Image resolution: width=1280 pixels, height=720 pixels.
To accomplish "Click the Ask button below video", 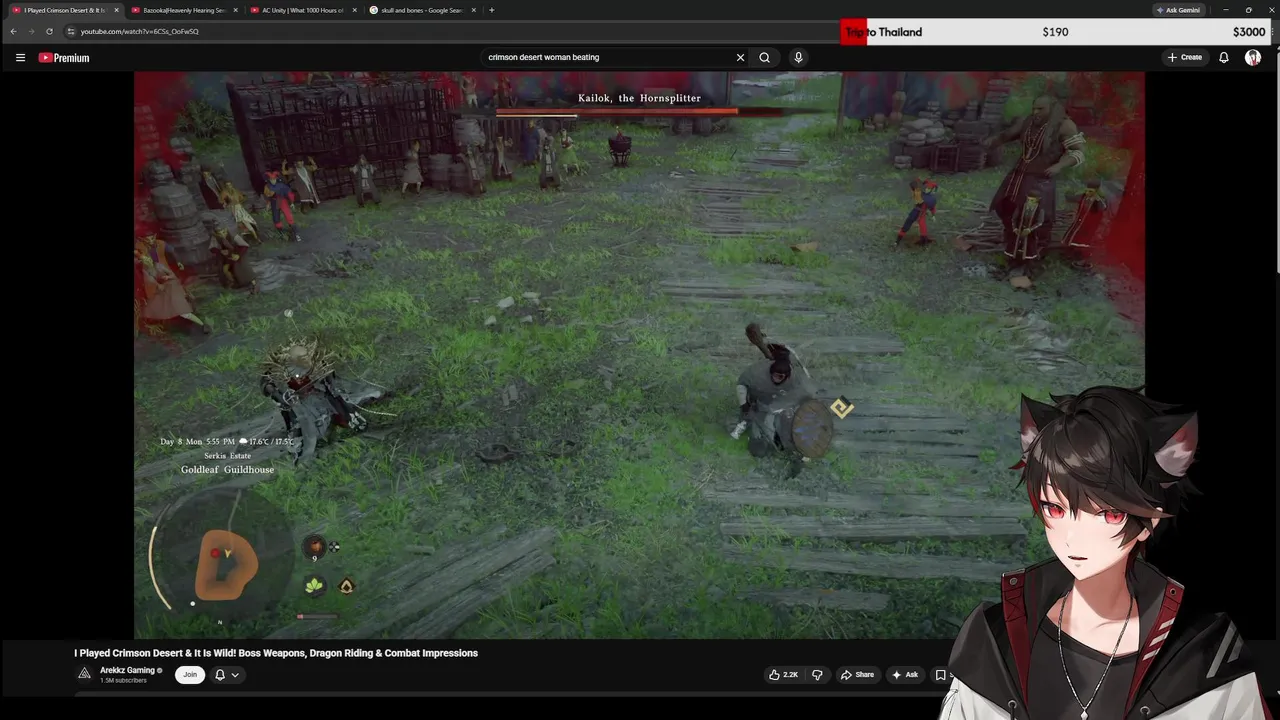I will point(905,675).
